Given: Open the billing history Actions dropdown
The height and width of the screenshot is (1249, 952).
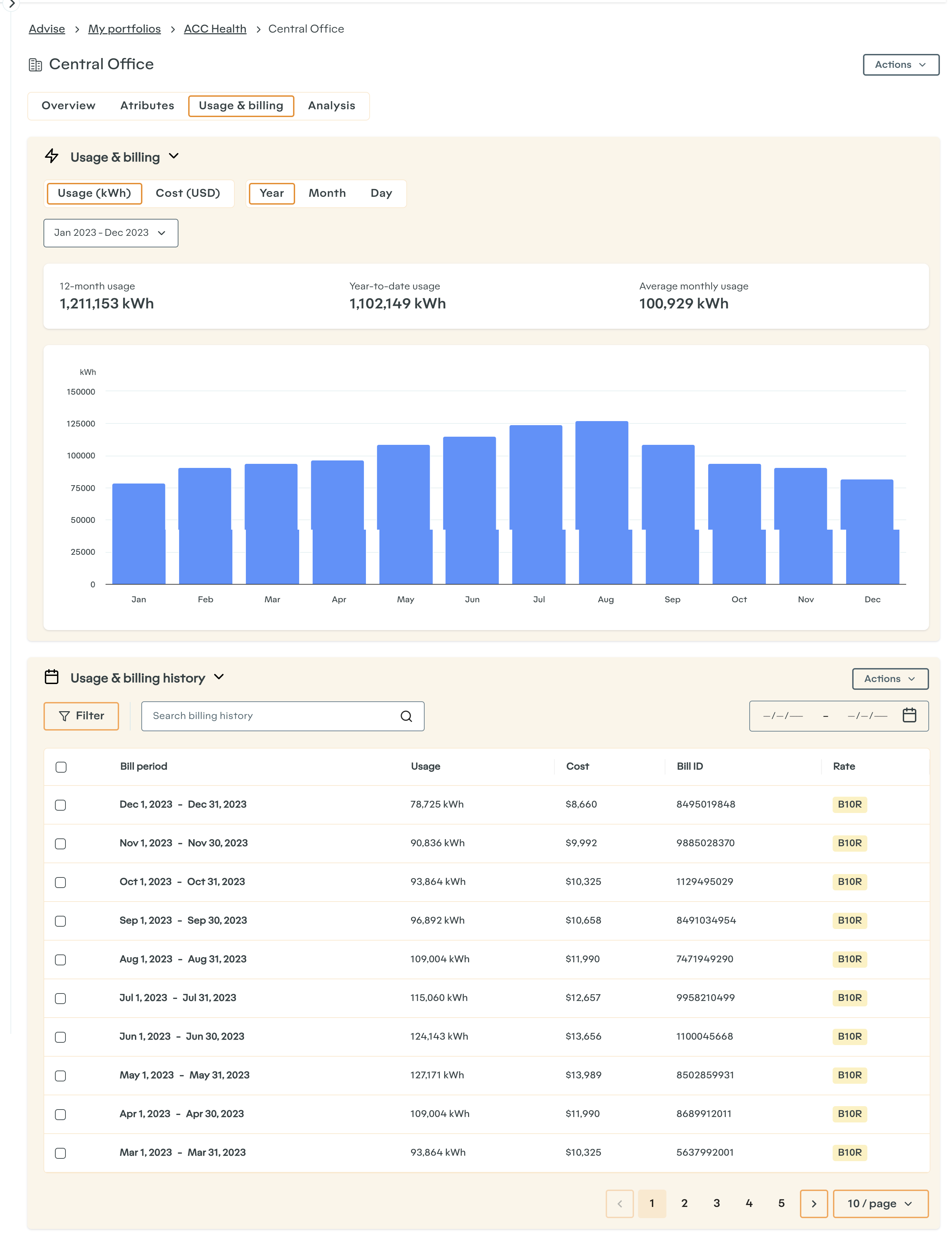Looking at the screenshot, I should pyautogui.click(x=890, y=679).
